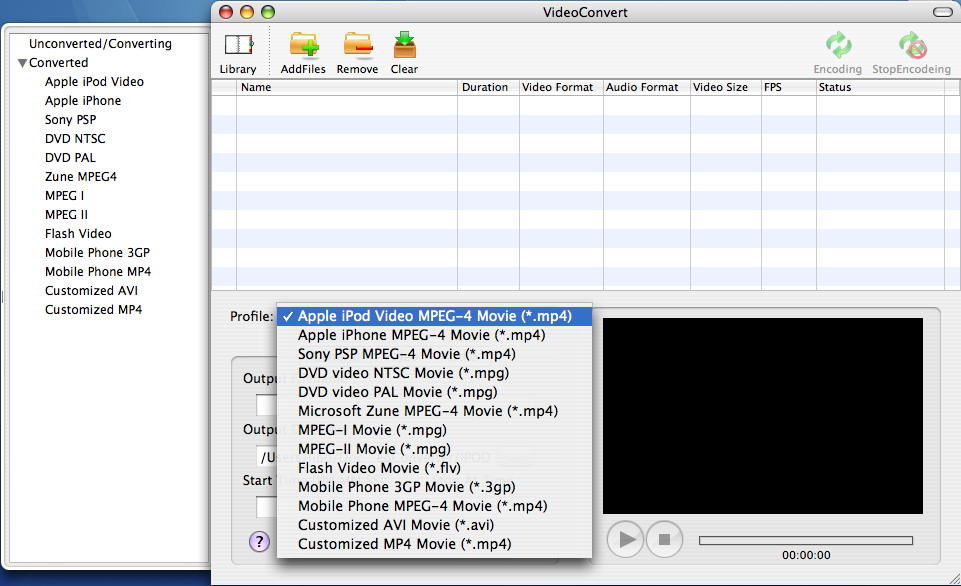The image size is (961, 586).
Task: Choose MPEG-I Movie (*.mpg) profile
Action: (x=435, y=430)
